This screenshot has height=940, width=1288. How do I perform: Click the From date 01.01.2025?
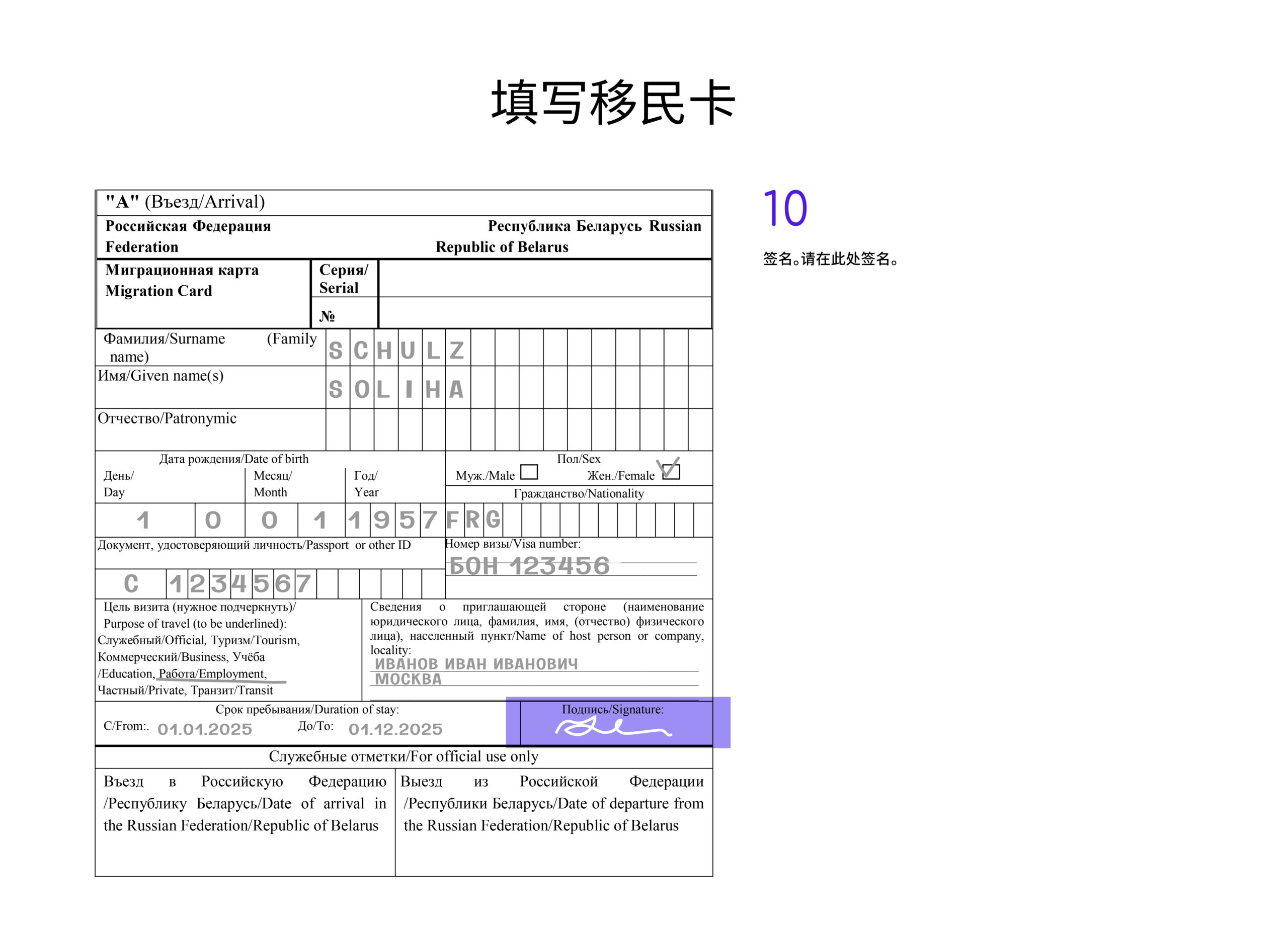coord(204,729)
